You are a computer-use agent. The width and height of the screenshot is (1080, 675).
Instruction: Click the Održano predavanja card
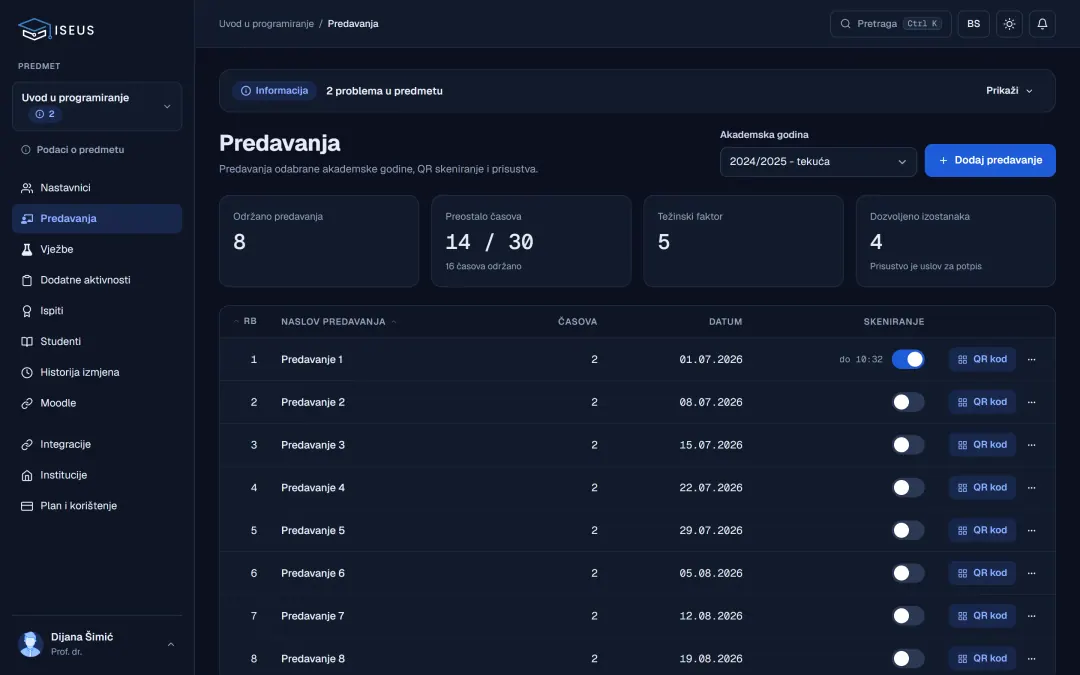(x=319, y=241)
